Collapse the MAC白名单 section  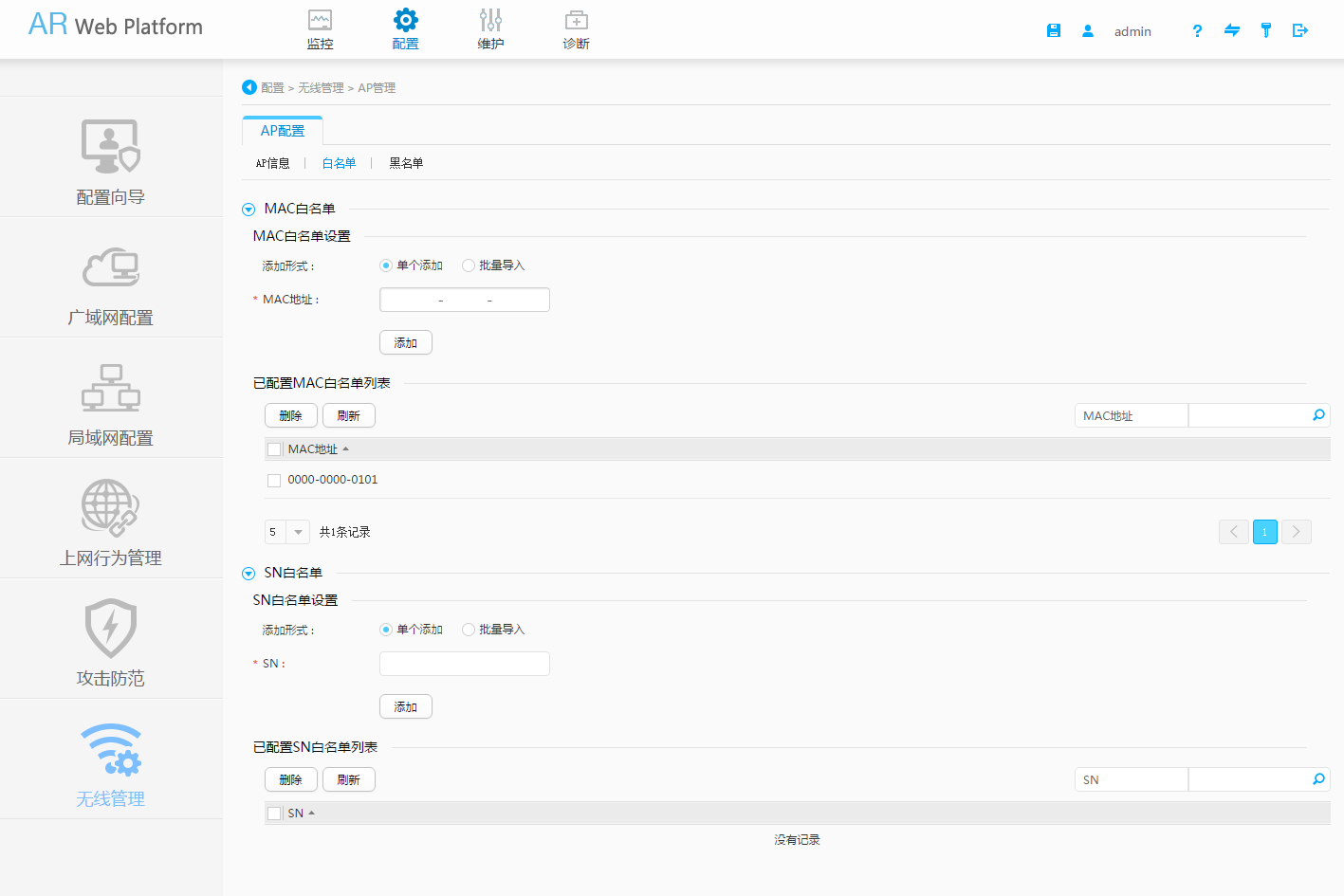(x=249, y=209)
